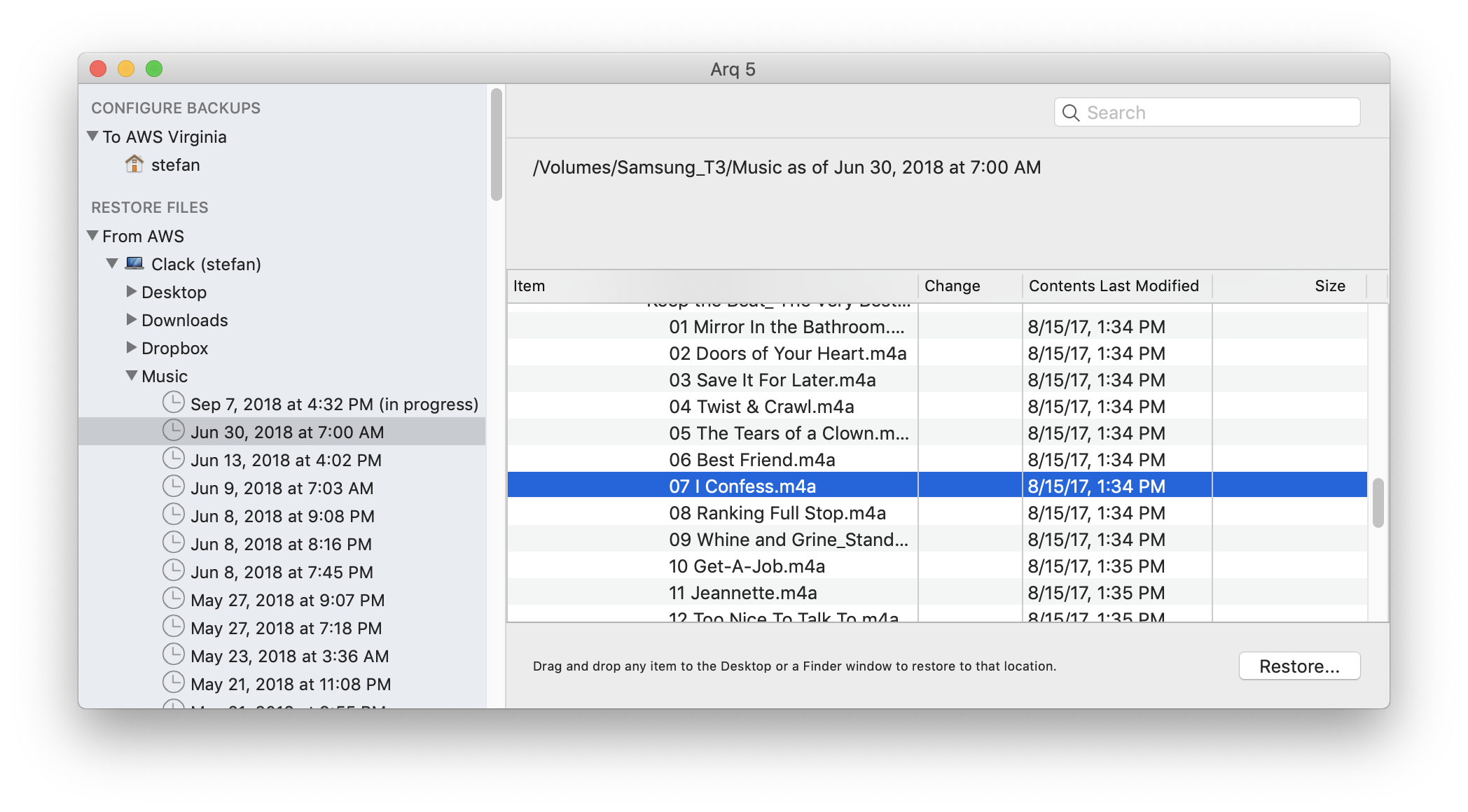Select the Jun 8, 2018 at 7:45 PM backup
Image resolution: width=1468 pixels, height=812 pixels.
[282, 572]
